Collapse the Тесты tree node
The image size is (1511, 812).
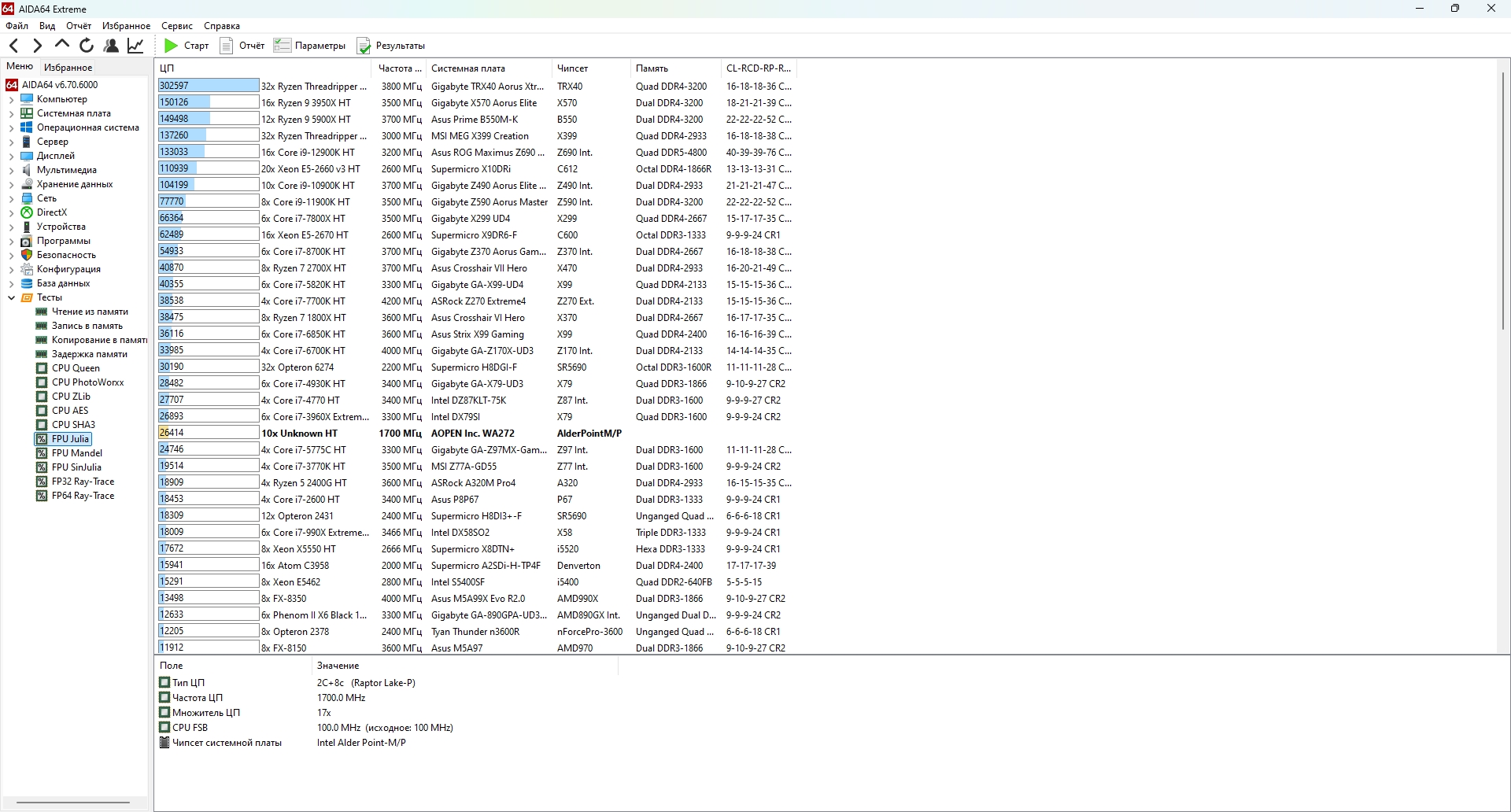[x=11, y=298]
